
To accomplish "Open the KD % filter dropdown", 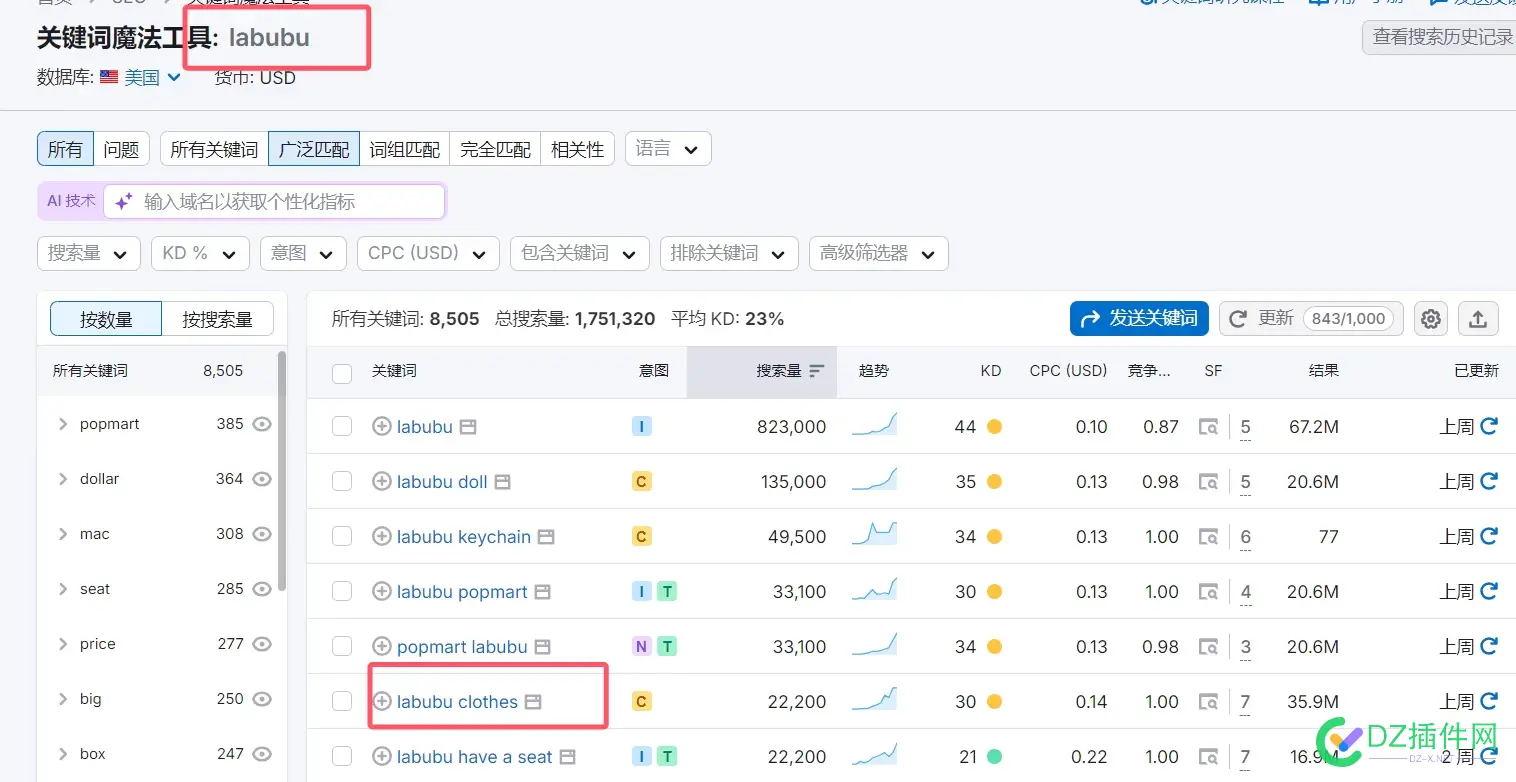I will pyautogui.click(x=199, y=253).
